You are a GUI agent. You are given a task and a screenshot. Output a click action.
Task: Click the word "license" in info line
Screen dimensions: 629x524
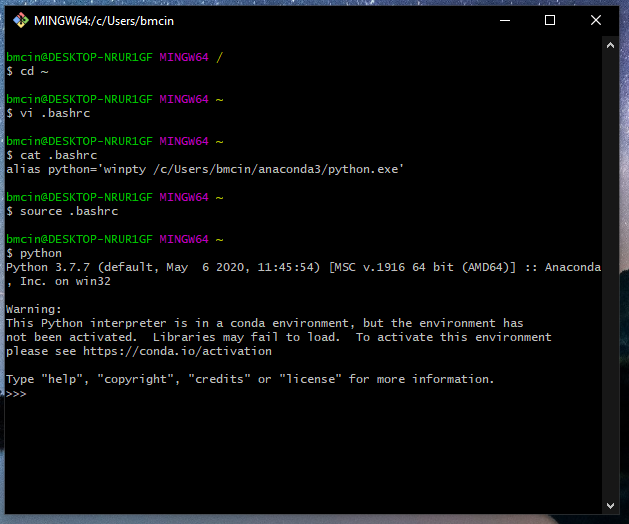tap(310, 379)
